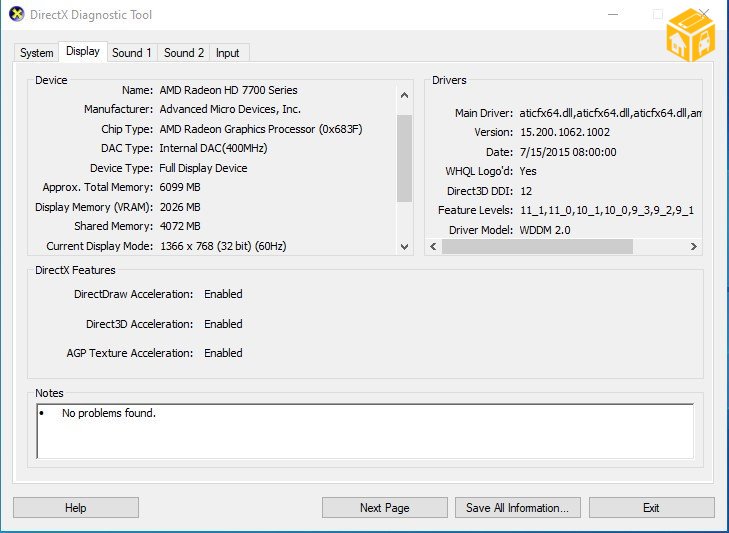The height and width of the screenshot is (533, 729).
Task: Click the chip type value with 0x683F
Action: 261,129
